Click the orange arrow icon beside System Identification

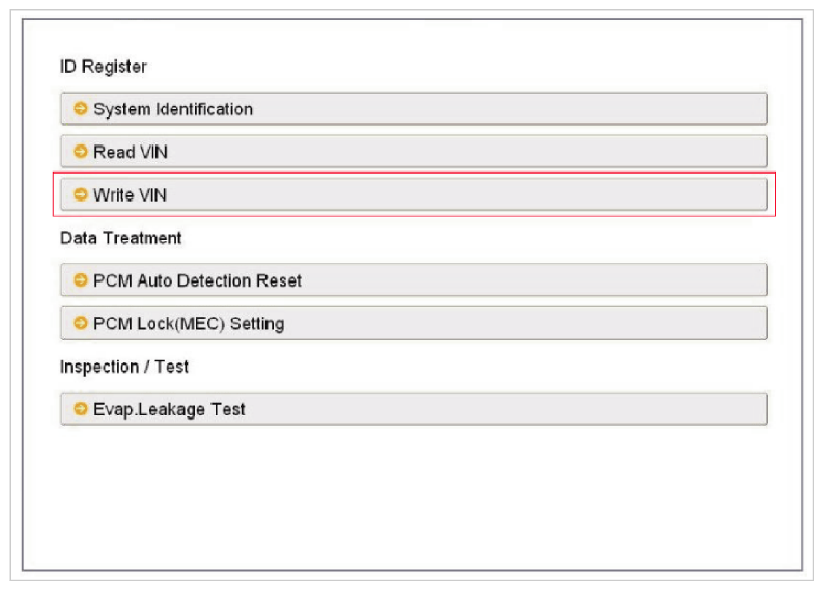click(81, 109)
